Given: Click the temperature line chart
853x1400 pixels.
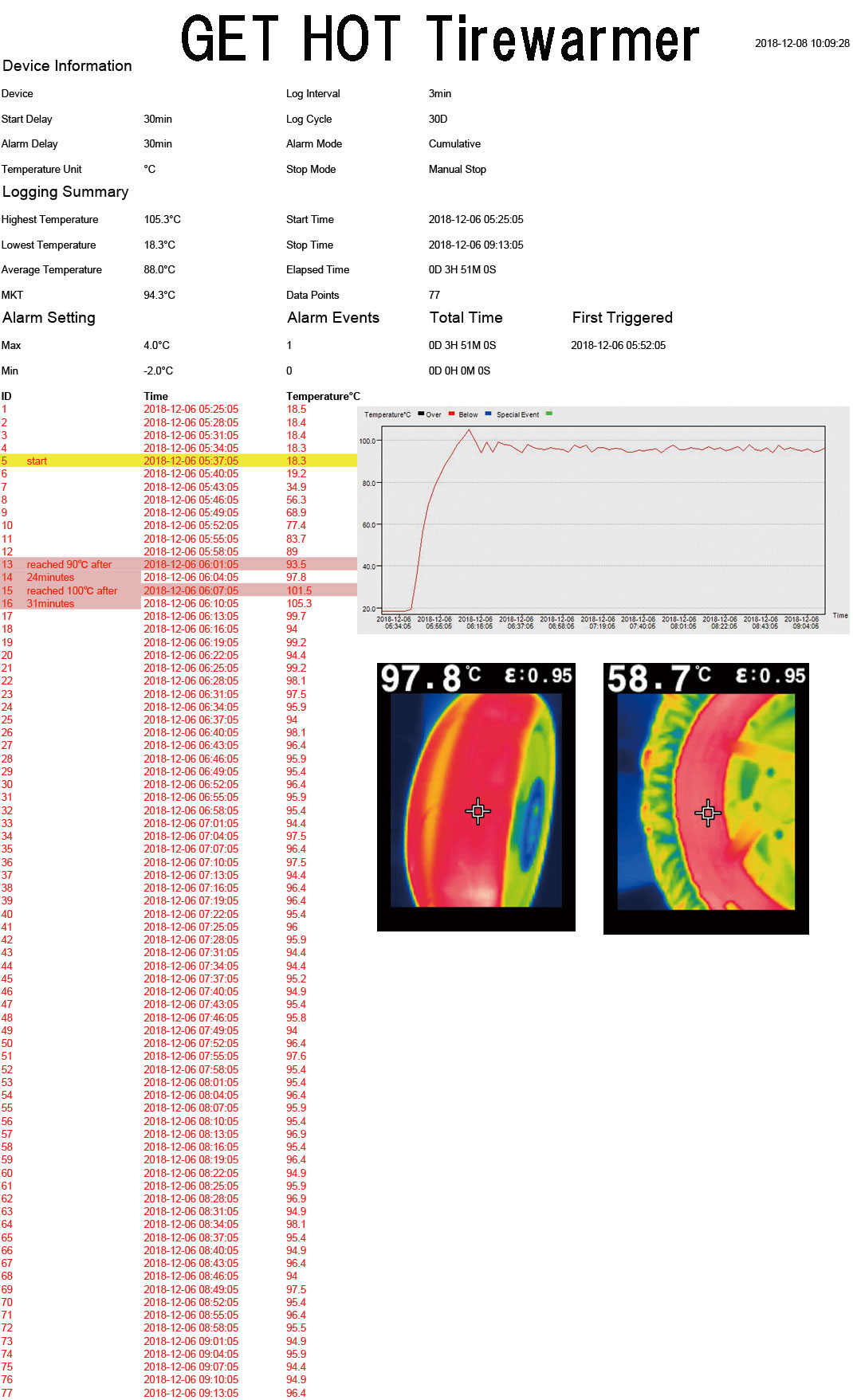Looking at the screenshot, I should [x=603, y=520].
